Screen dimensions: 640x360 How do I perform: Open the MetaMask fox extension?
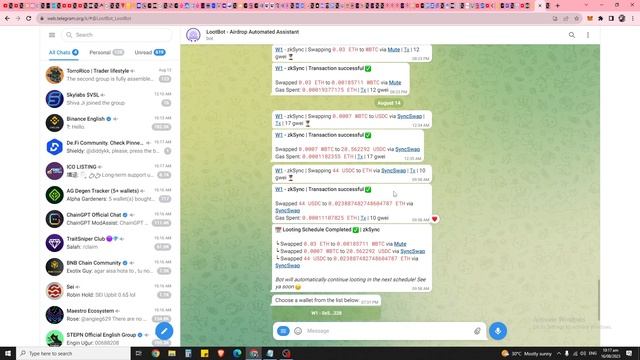click(590, 18)
